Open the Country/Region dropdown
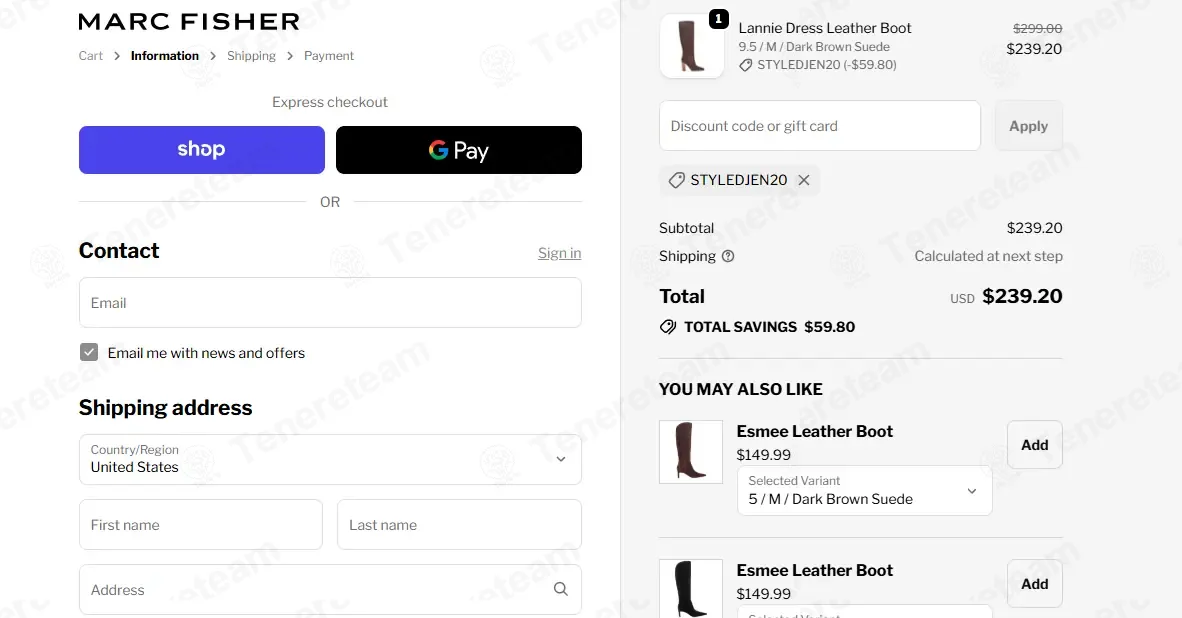Screen dimensions: 1182x618 coord(330,459)
